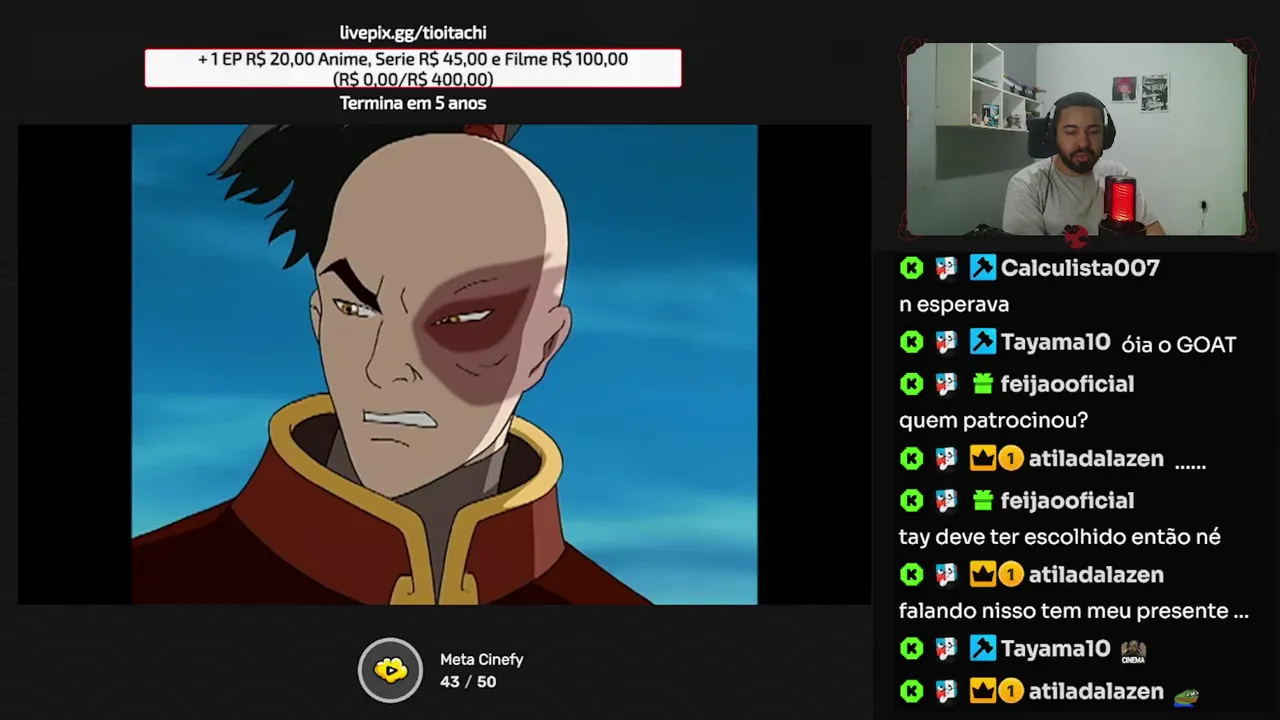
Task: Click the Kick badge on atiladalazen's frog emote row
Action: (911, 691)
